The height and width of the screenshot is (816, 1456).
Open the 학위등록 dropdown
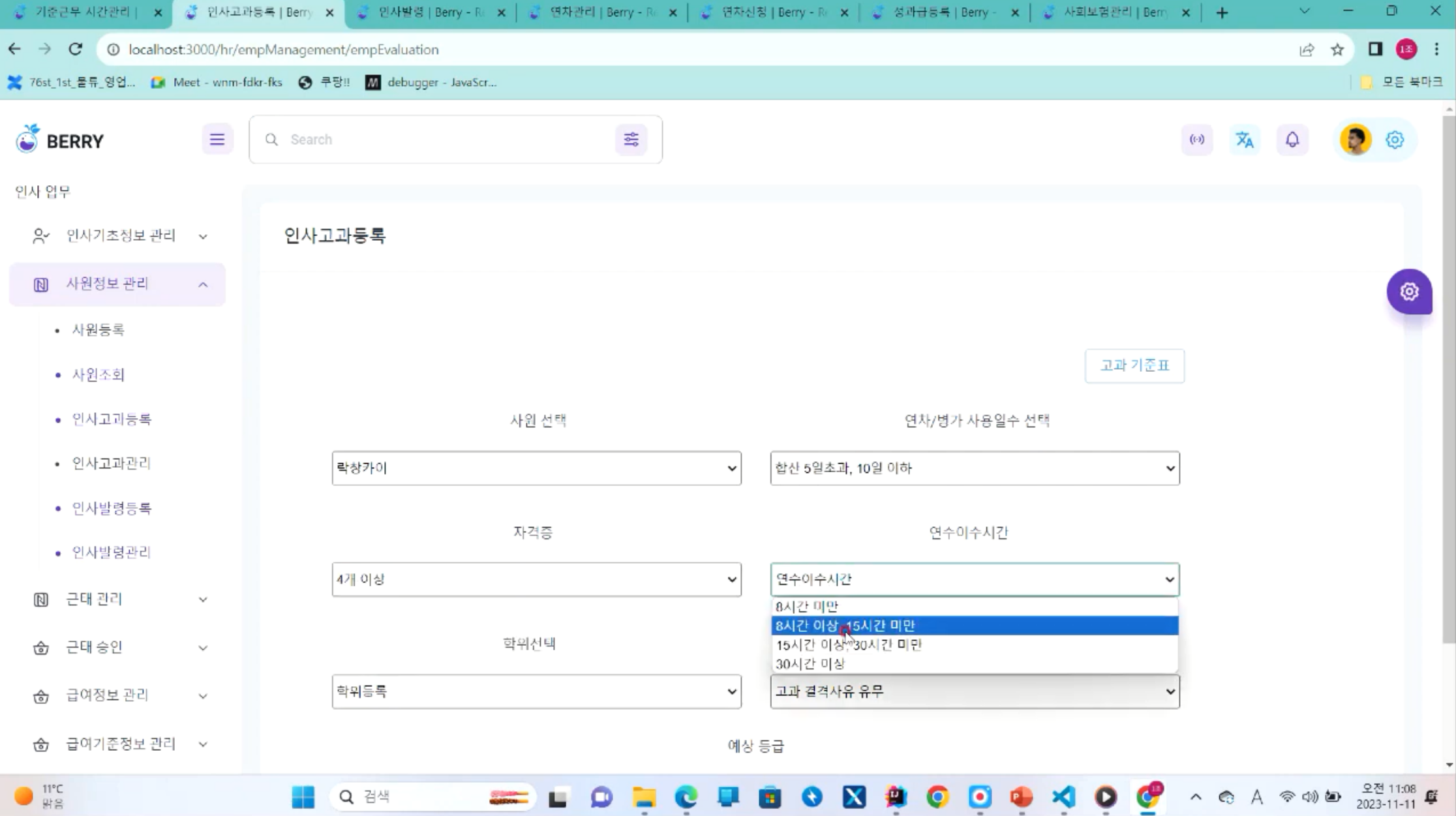pos(536,691)
